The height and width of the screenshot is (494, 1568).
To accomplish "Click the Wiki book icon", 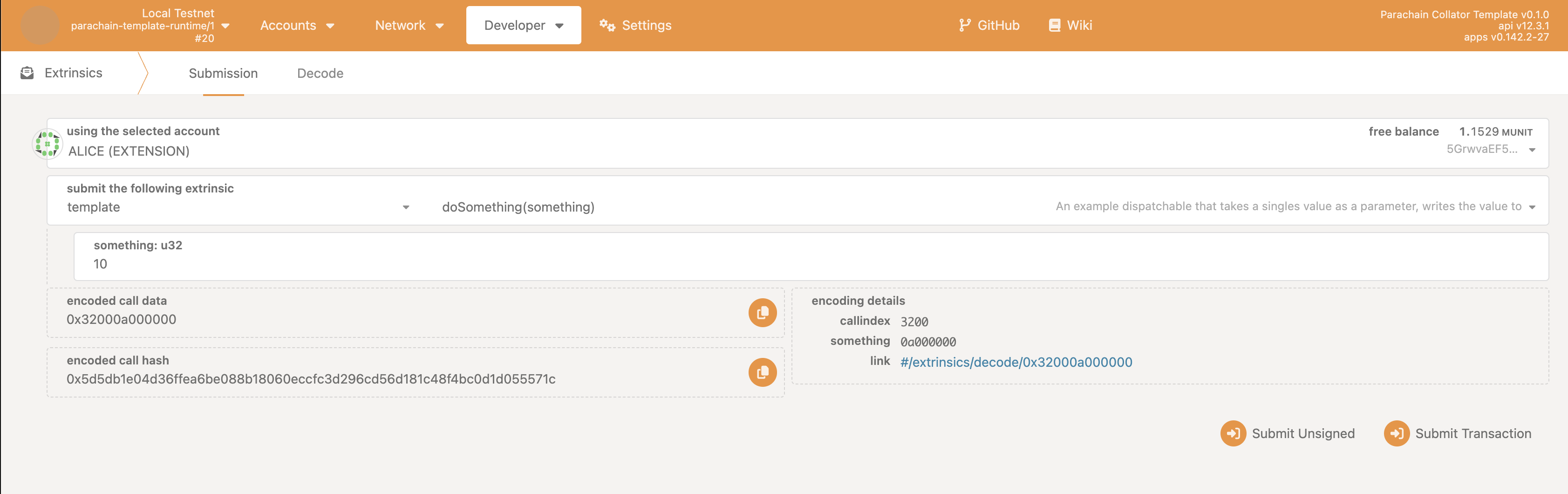I will click(1054, 25).
